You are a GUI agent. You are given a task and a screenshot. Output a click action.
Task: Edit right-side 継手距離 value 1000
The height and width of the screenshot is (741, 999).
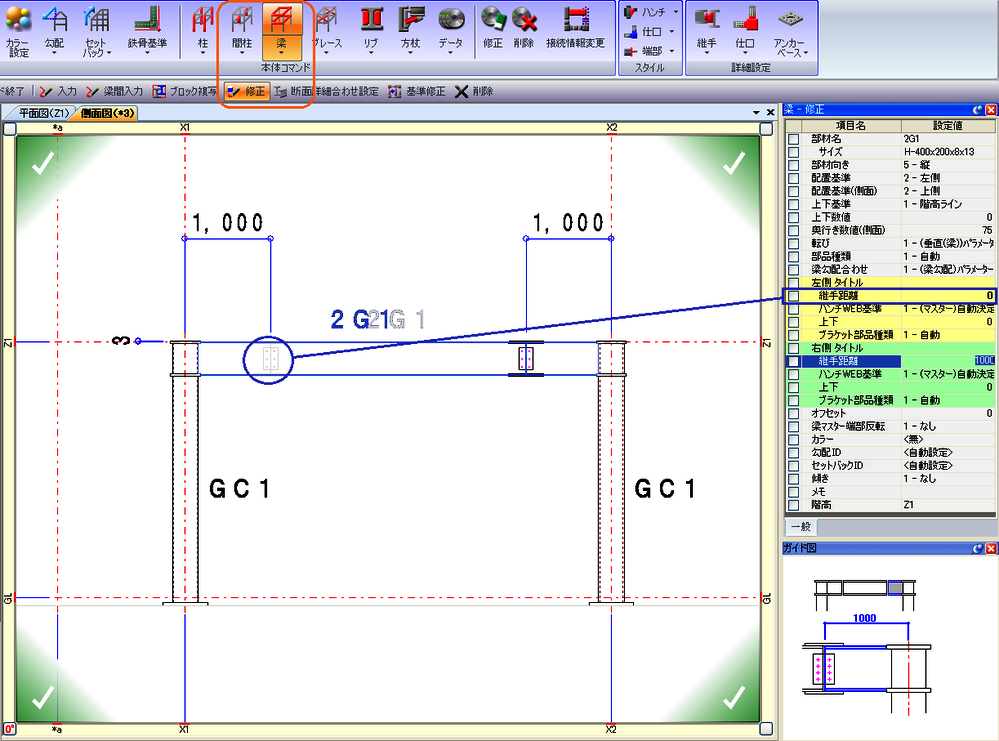click(949, 361)
